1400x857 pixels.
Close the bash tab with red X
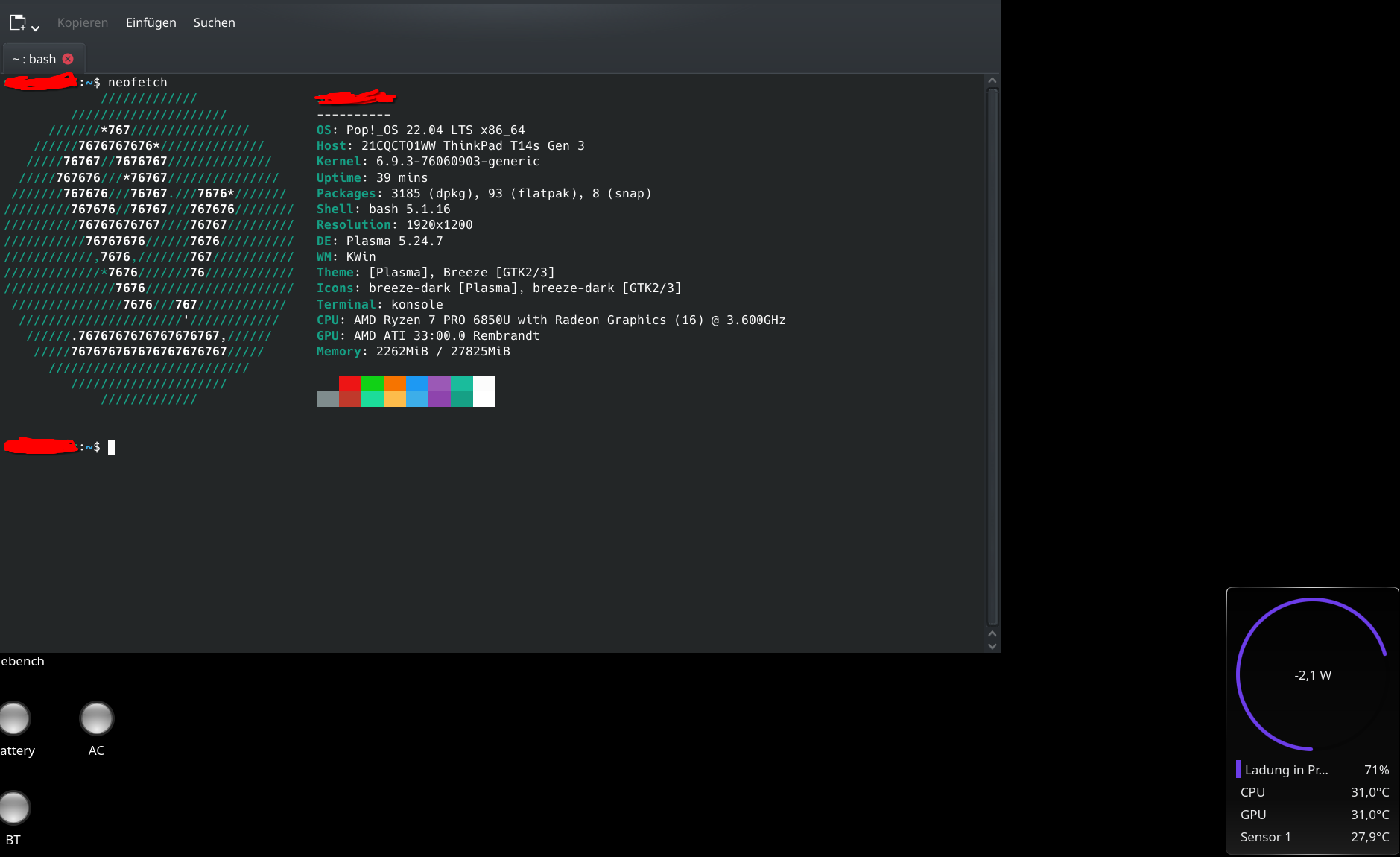(68, 59)
